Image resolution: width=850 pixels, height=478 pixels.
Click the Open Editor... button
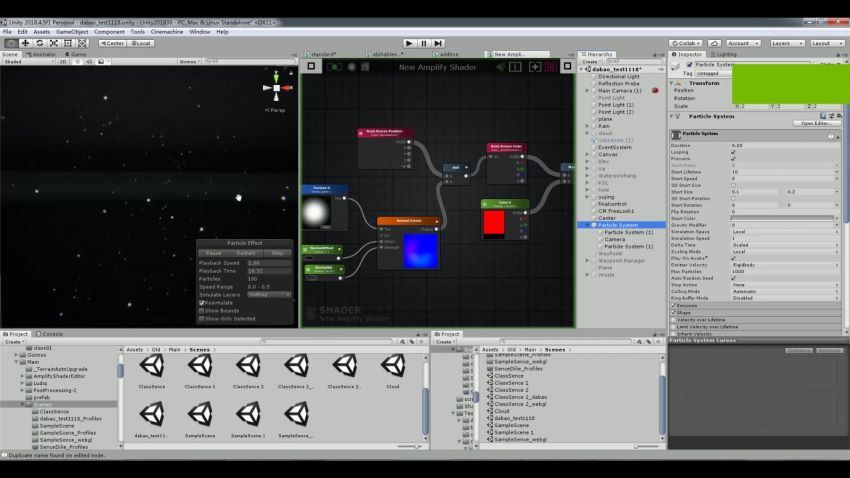pos(816,124)
